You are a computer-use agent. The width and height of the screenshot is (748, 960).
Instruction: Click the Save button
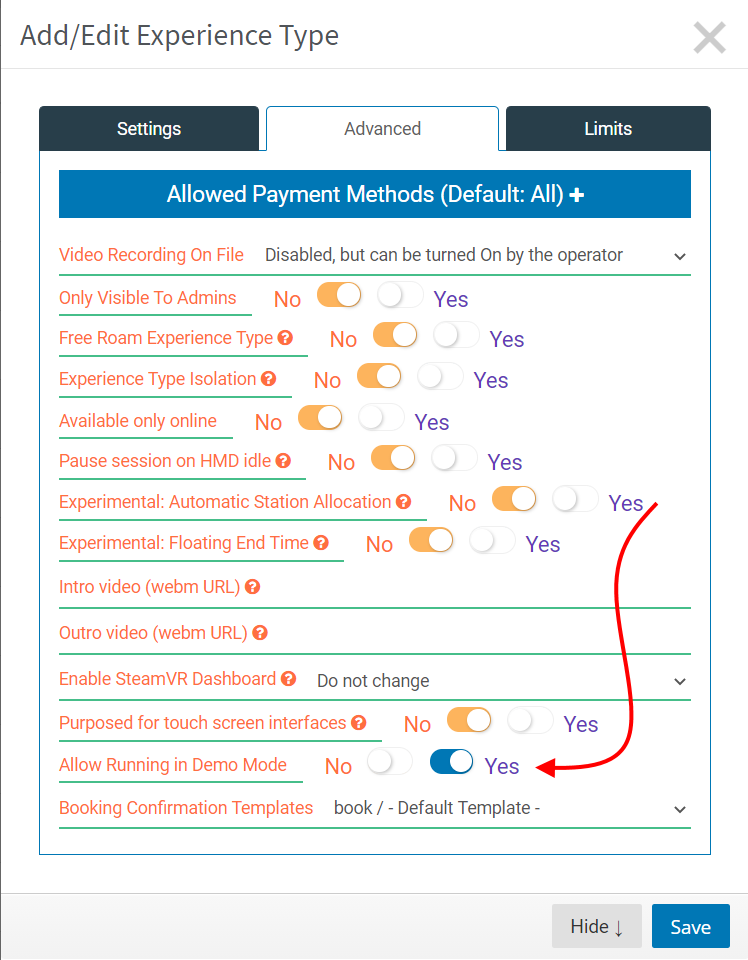click(690, 926)
